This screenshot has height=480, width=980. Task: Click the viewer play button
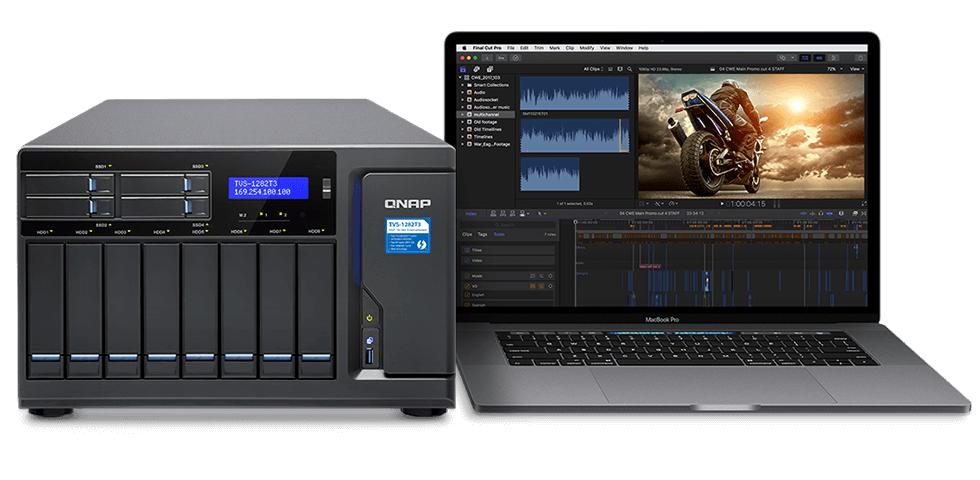(722, 204)
